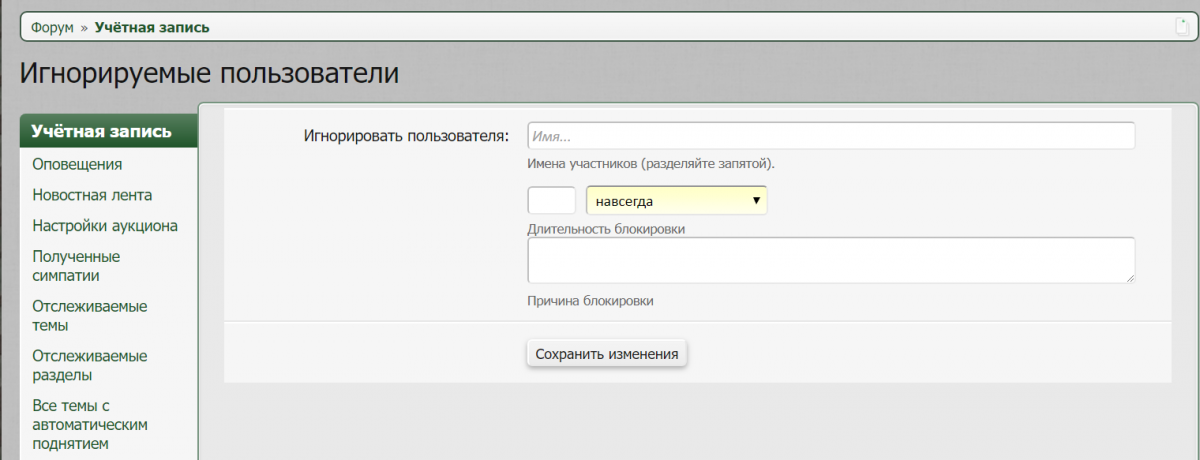Click "Форум" in the breadcrumb
This screenshot has width=1200, height=460.
tap(52, 27)
